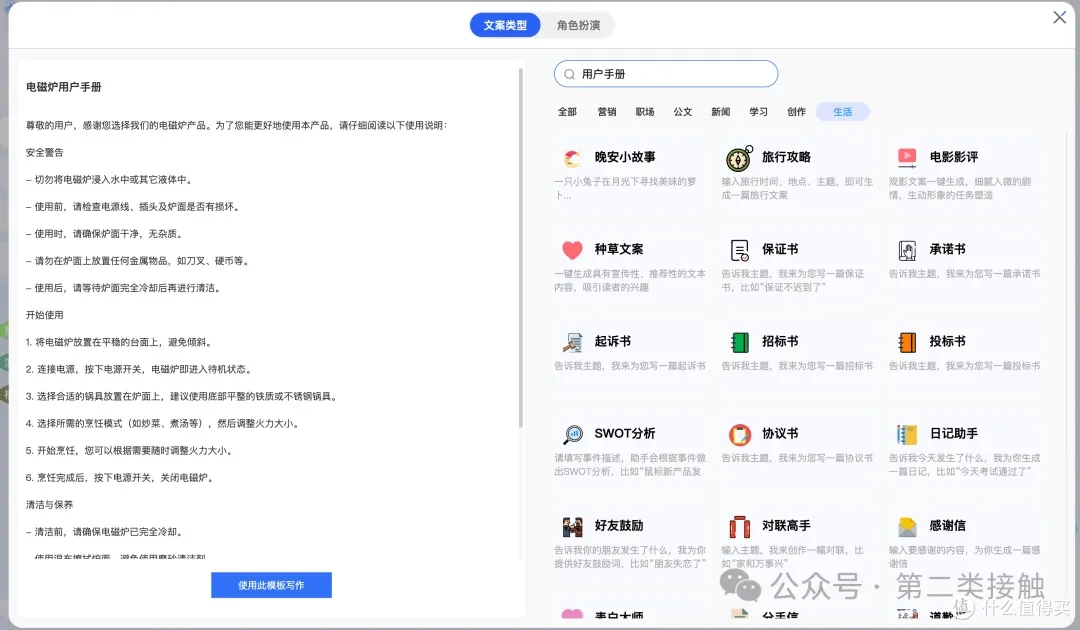Open the 投标书 template title
This screenshot has height=630, width=1080.
(x=947, y=342)
